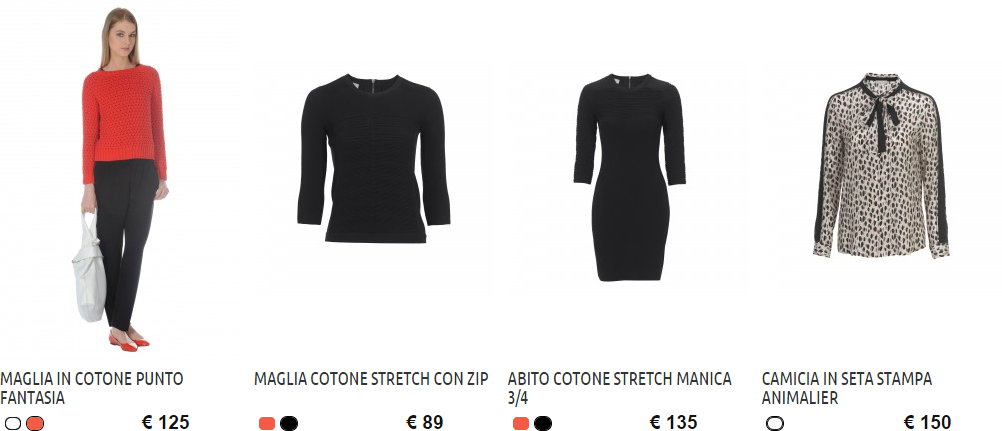This screenshot has width=1002, height=431.
Task: Select red color for Maglia Punto Fantasia
Action: [x=35, y=423]
